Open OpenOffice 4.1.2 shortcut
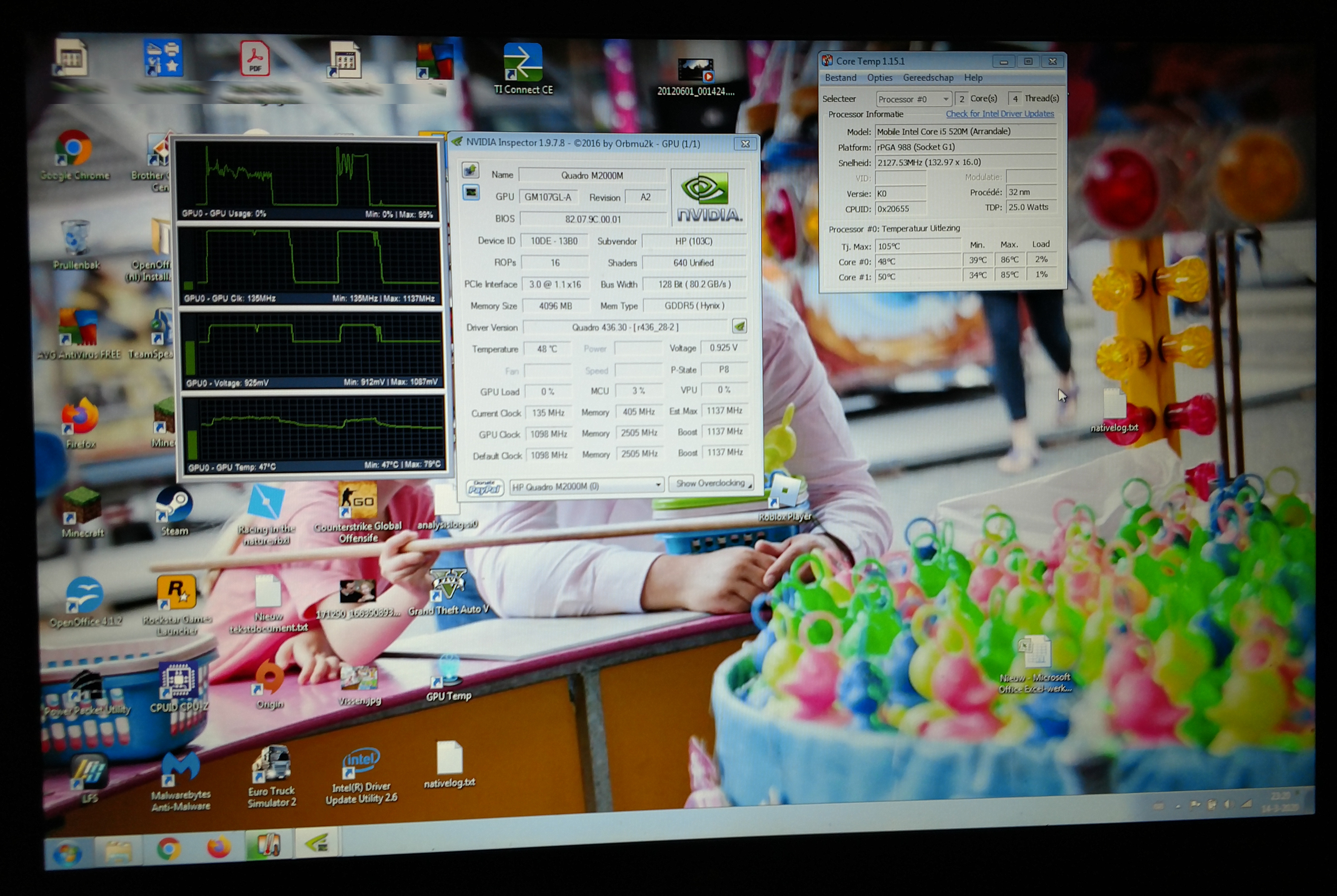 point(85,601)
